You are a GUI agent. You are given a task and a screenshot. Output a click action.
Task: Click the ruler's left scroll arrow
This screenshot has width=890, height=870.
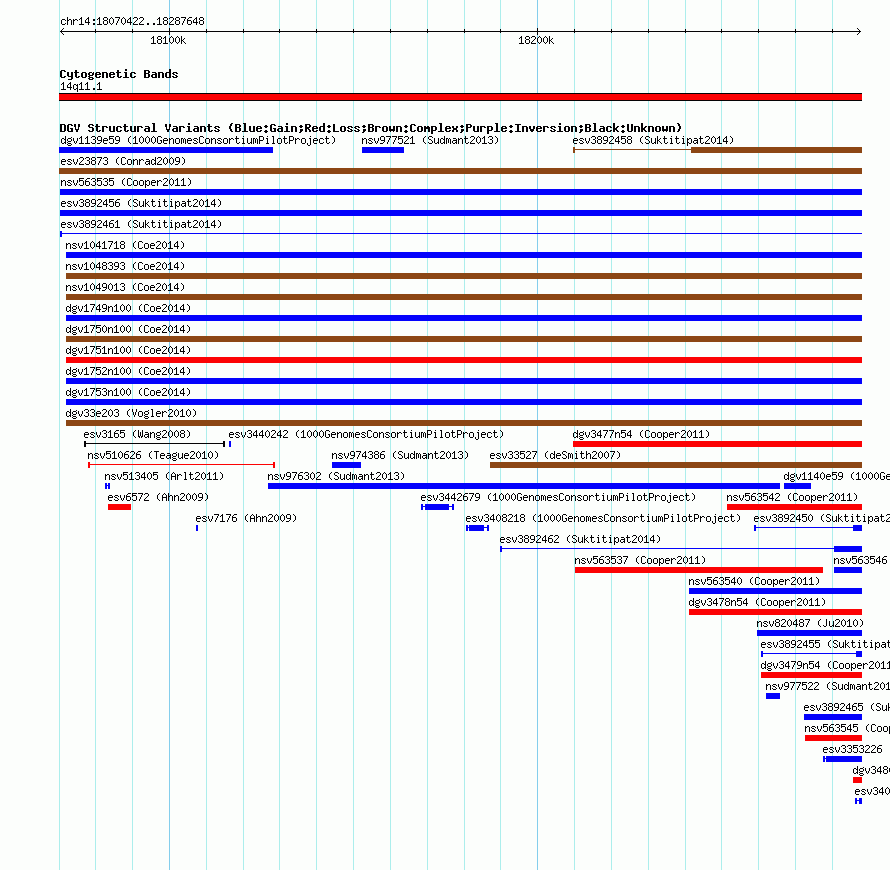pyautogui.click(x=62, y=31)
